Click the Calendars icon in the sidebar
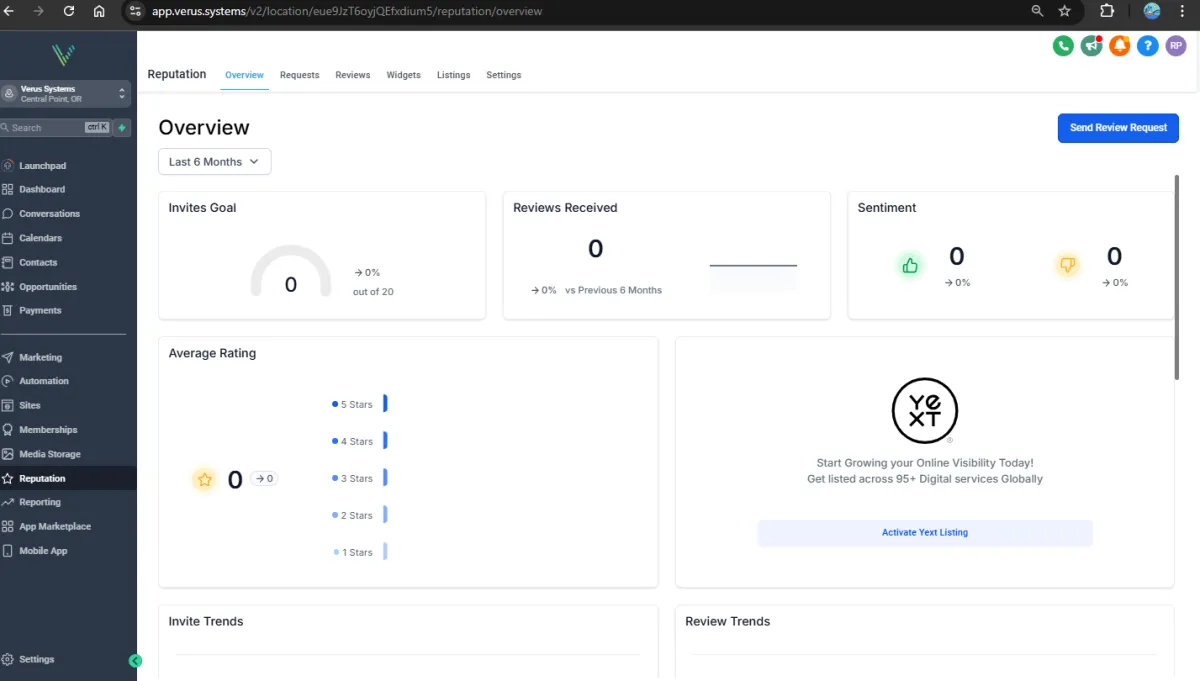1200x681 pixels. (x=8, y=238)
